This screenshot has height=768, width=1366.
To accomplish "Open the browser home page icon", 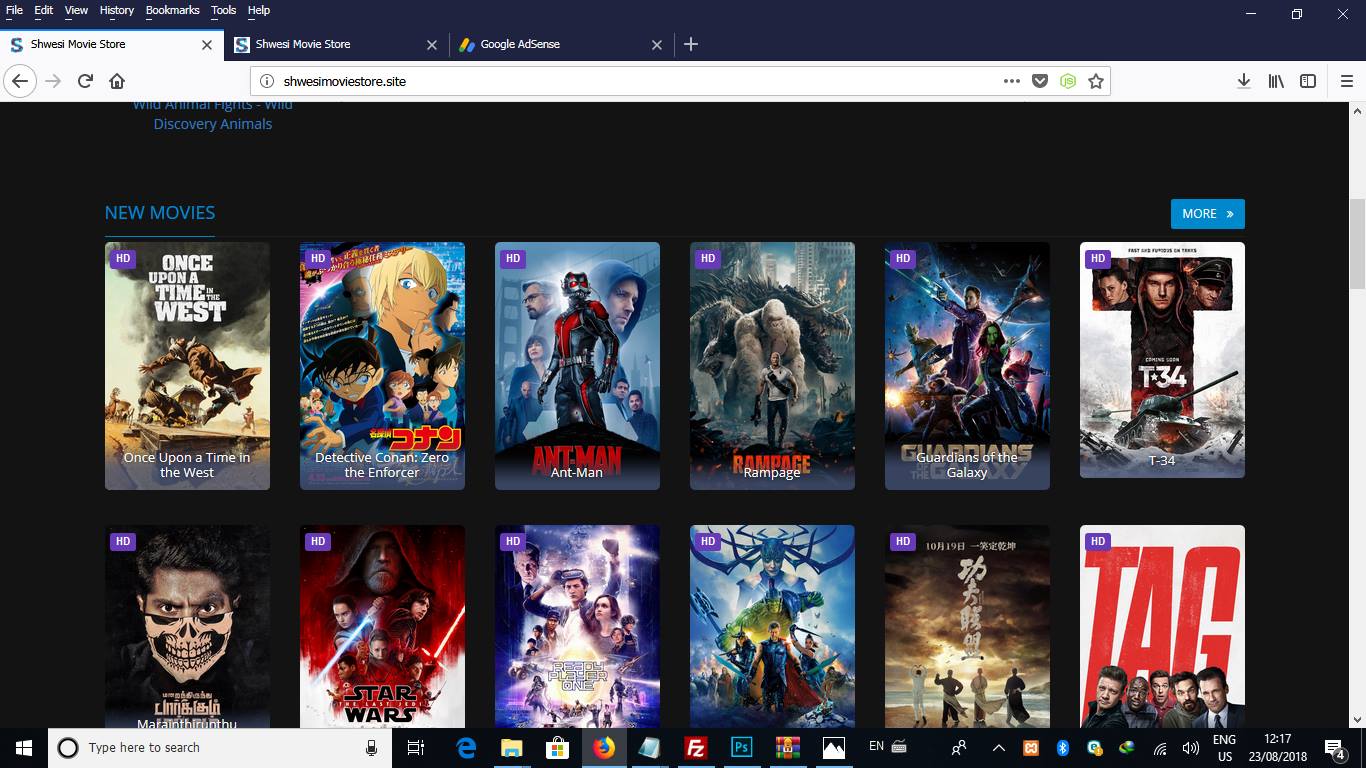I will click(x=117, y=81).
